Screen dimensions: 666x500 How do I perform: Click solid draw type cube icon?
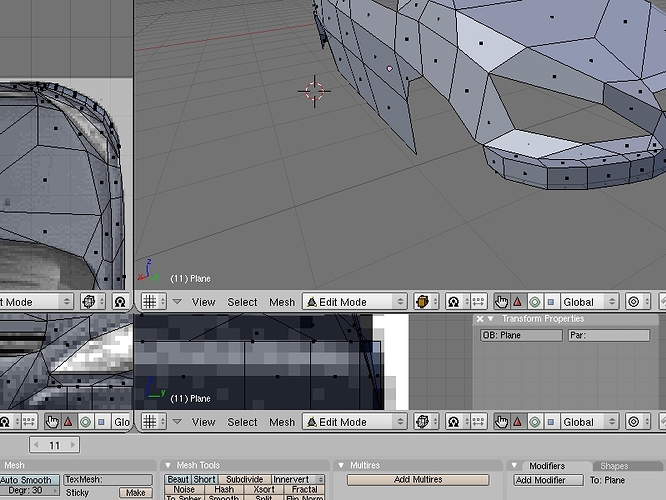tap(426, 302)
